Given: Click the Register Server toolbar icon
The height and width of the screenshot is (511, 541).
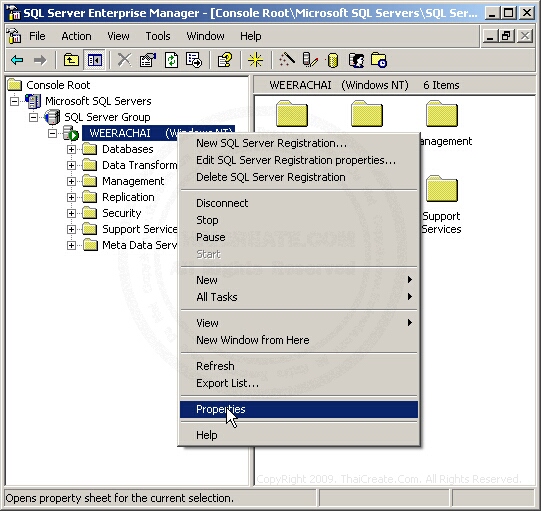Looking at the screenshot, I should 310,60.
